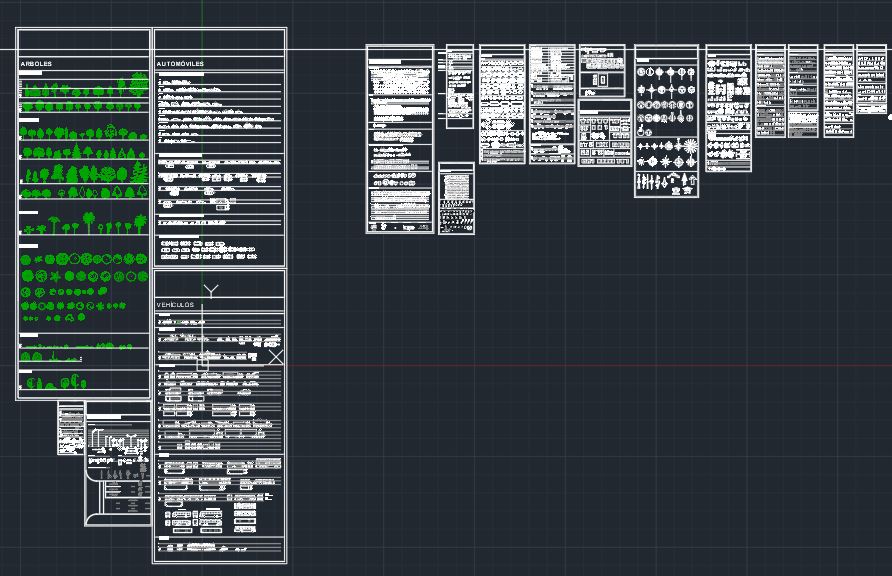The height and width of the screenshot is (576, 892).
Task: Click the X cross marker near the red line
Action: point(276,356)
